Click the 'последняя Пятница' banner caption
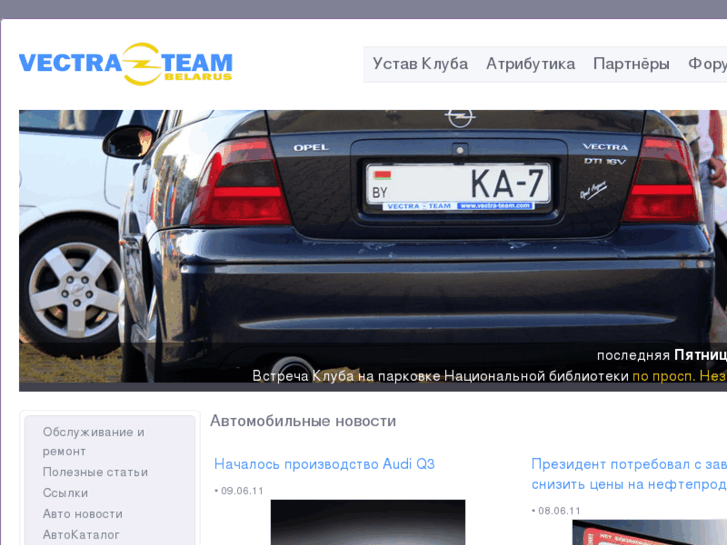Viewport: 727px width, 545px height. [x=661, y=355]
